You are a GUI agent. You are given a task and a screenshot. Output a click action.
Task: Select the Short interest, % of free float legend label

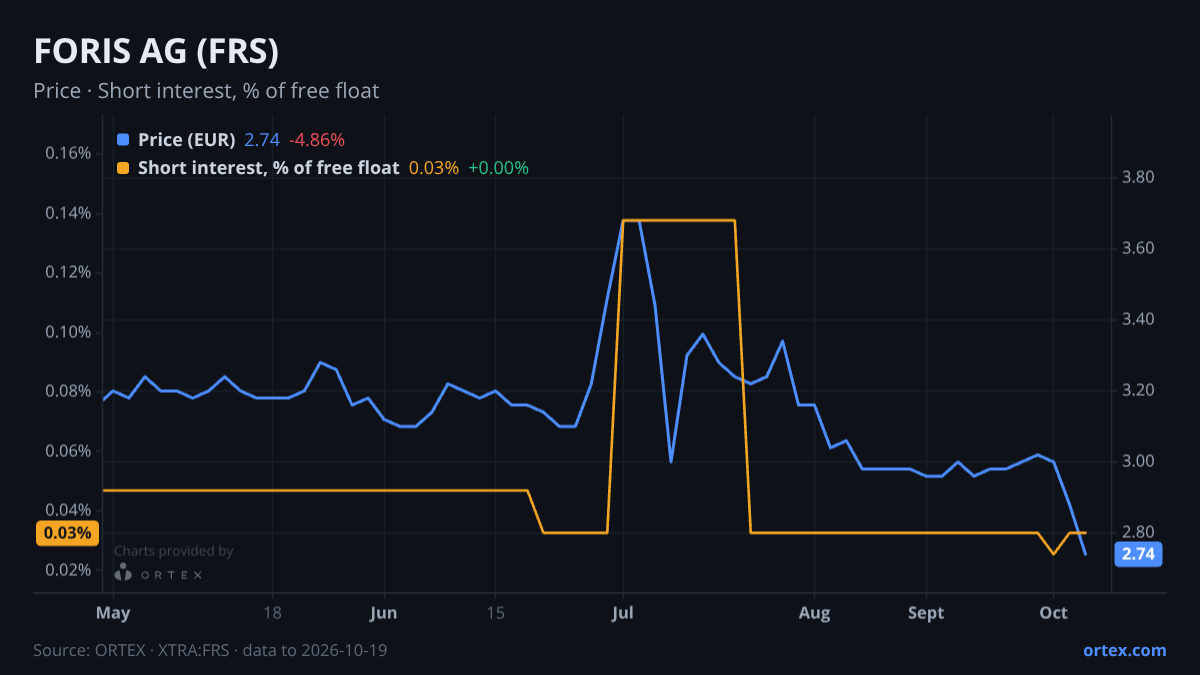(268, 168)
